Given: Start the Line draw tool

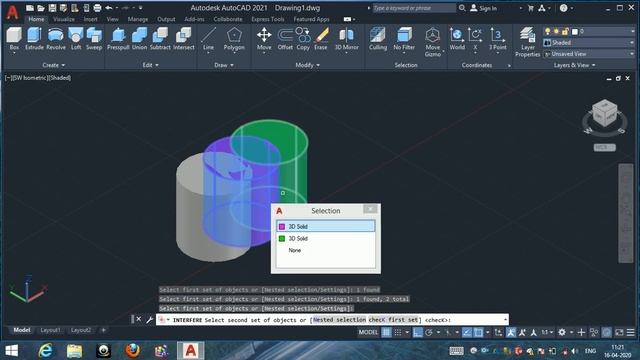Looking at the screenshot, I should (x=208, y=38).
